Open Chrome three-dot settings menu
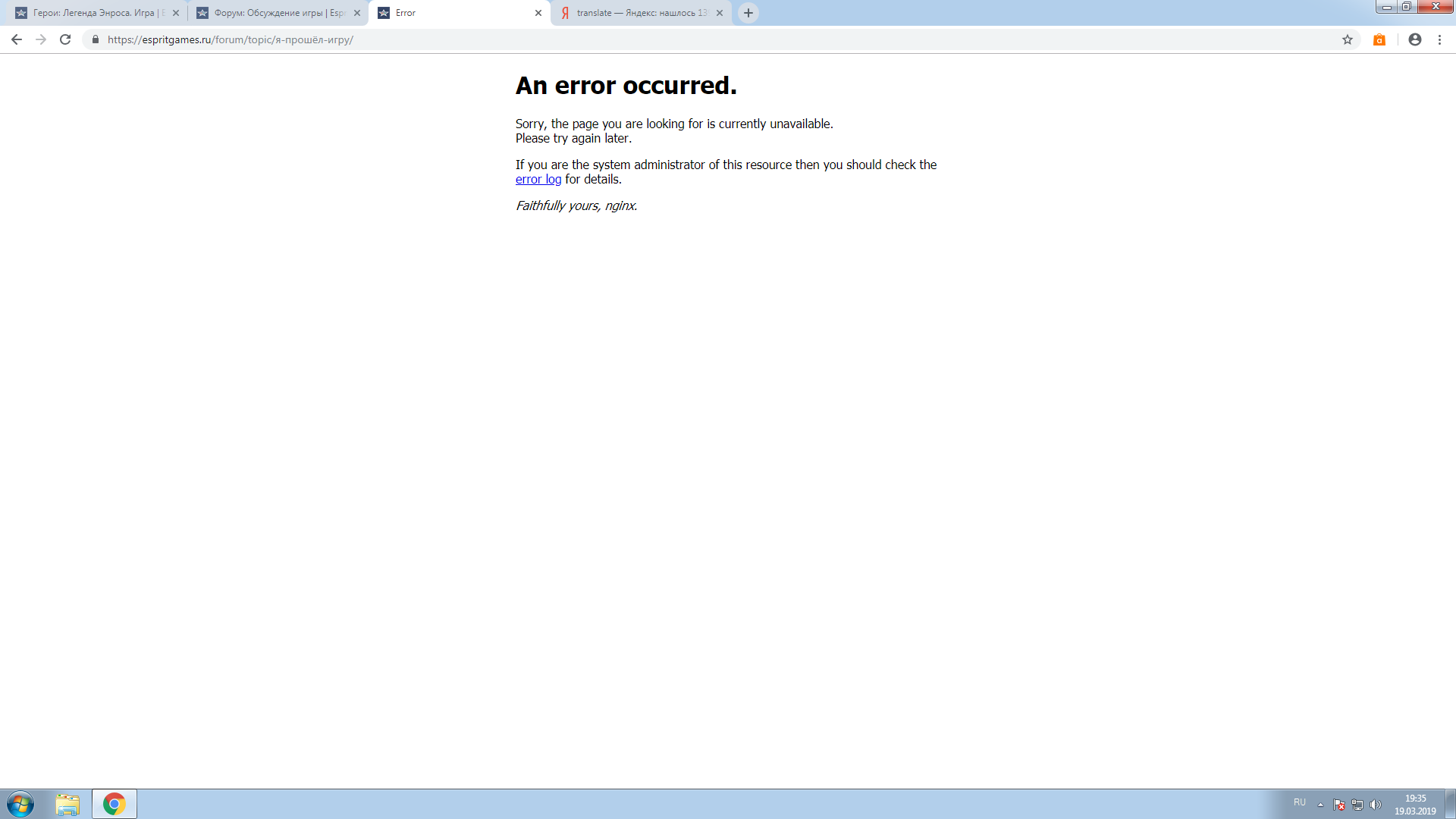 pos(1440,39)
